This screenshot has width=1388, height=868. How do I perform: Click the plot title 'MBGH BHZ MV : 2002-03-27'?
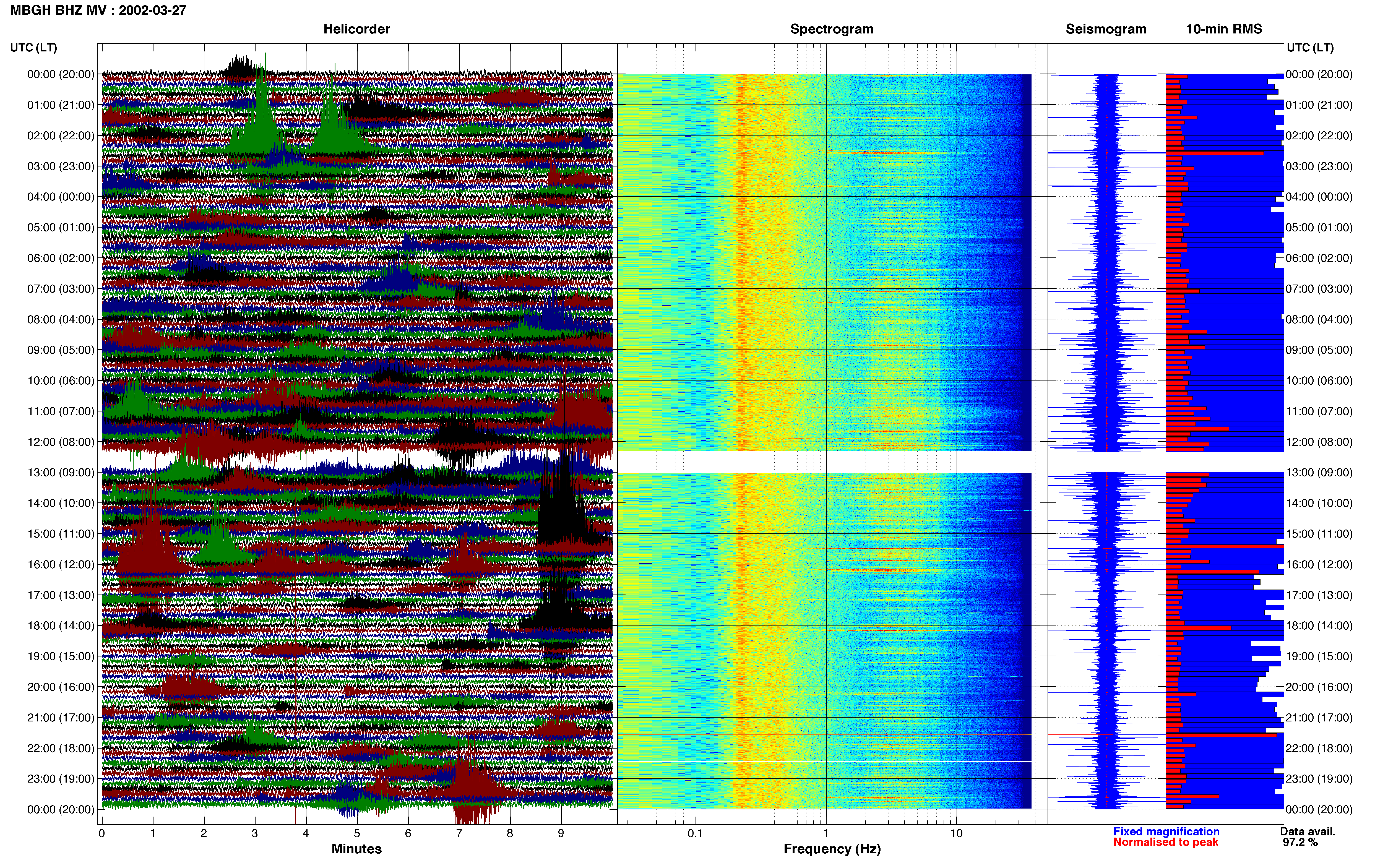point(98,10)
